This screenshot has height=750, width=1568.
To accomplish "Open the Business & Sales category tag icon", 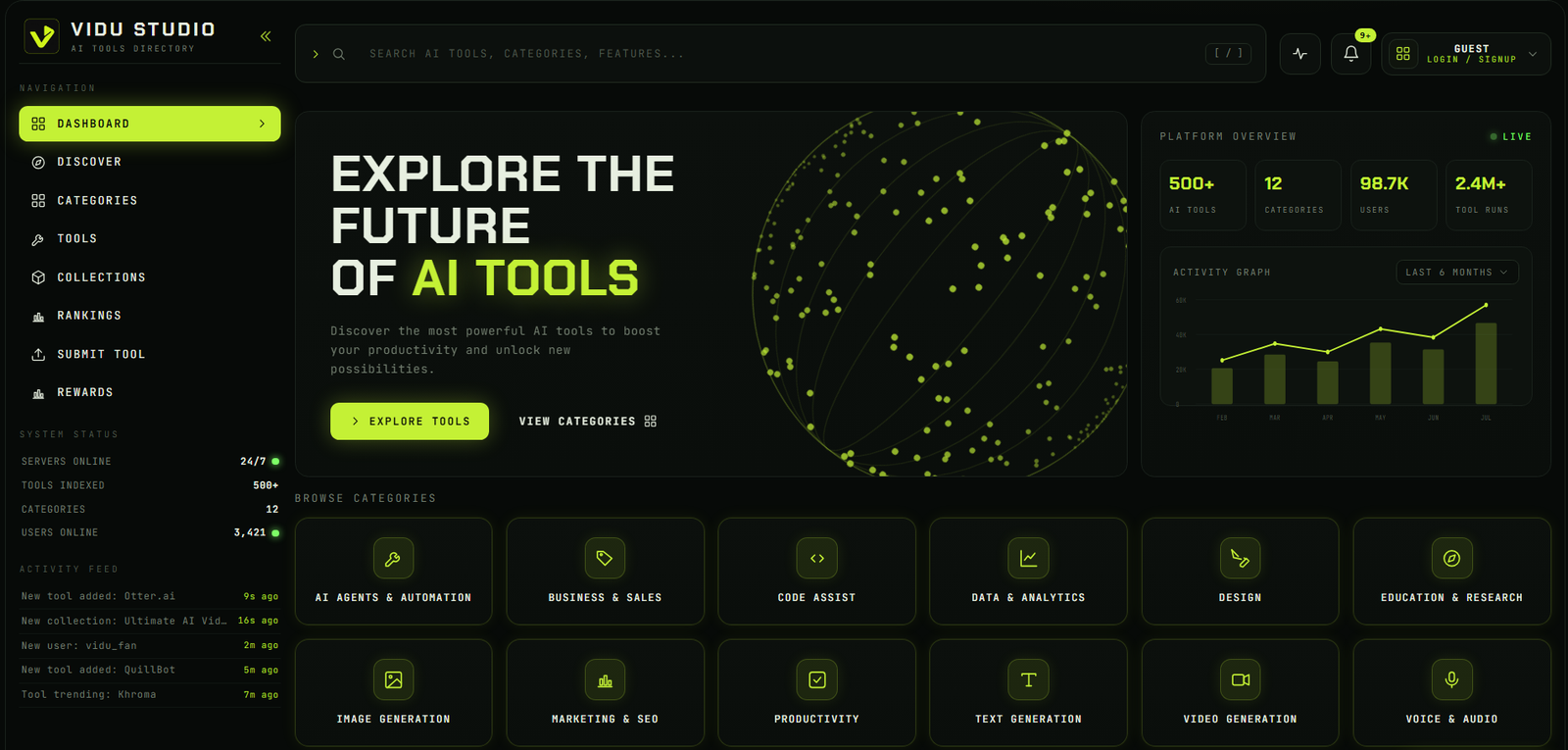I will 605,558.
